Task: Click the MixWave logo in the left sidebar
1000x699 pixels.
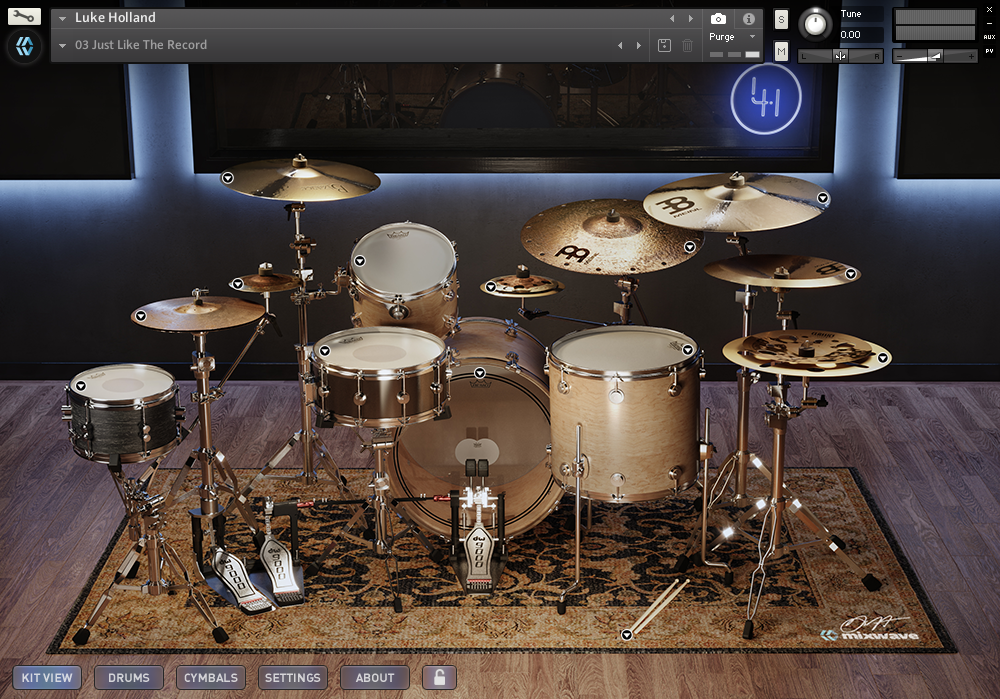Action: [x=23, y=47]
